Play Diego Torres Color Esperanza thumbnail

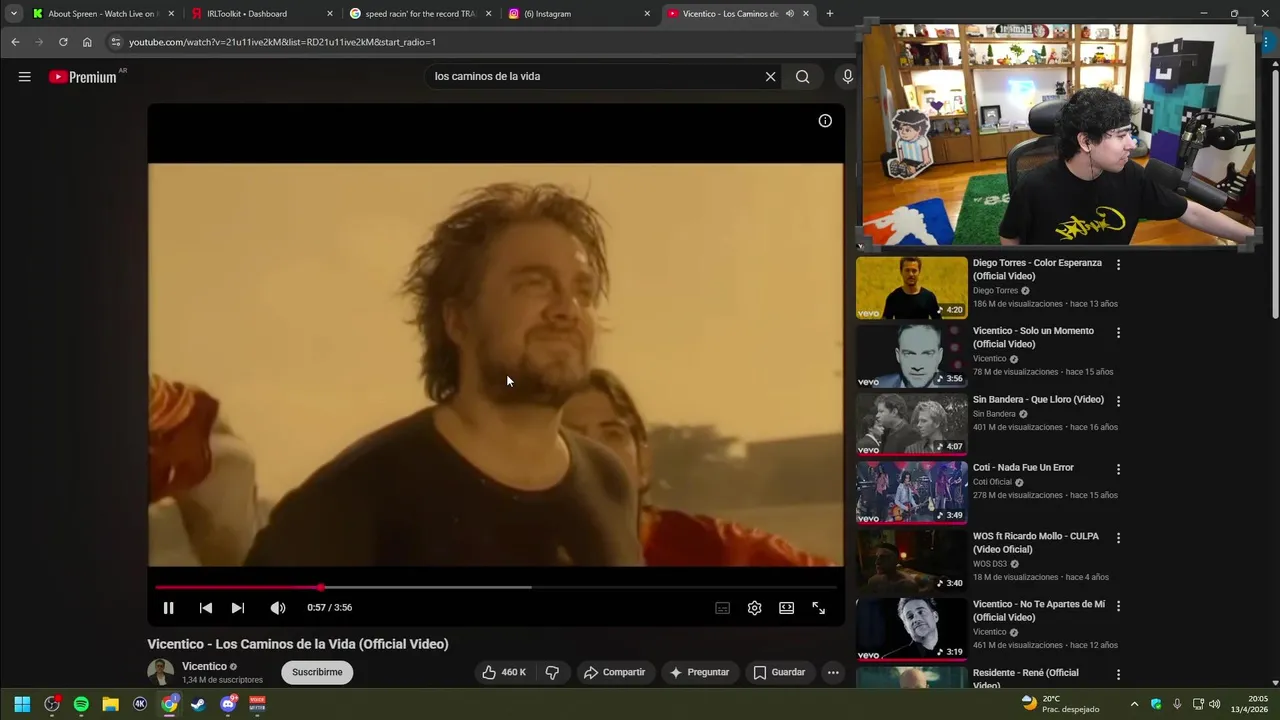click(x=912, y=288)
